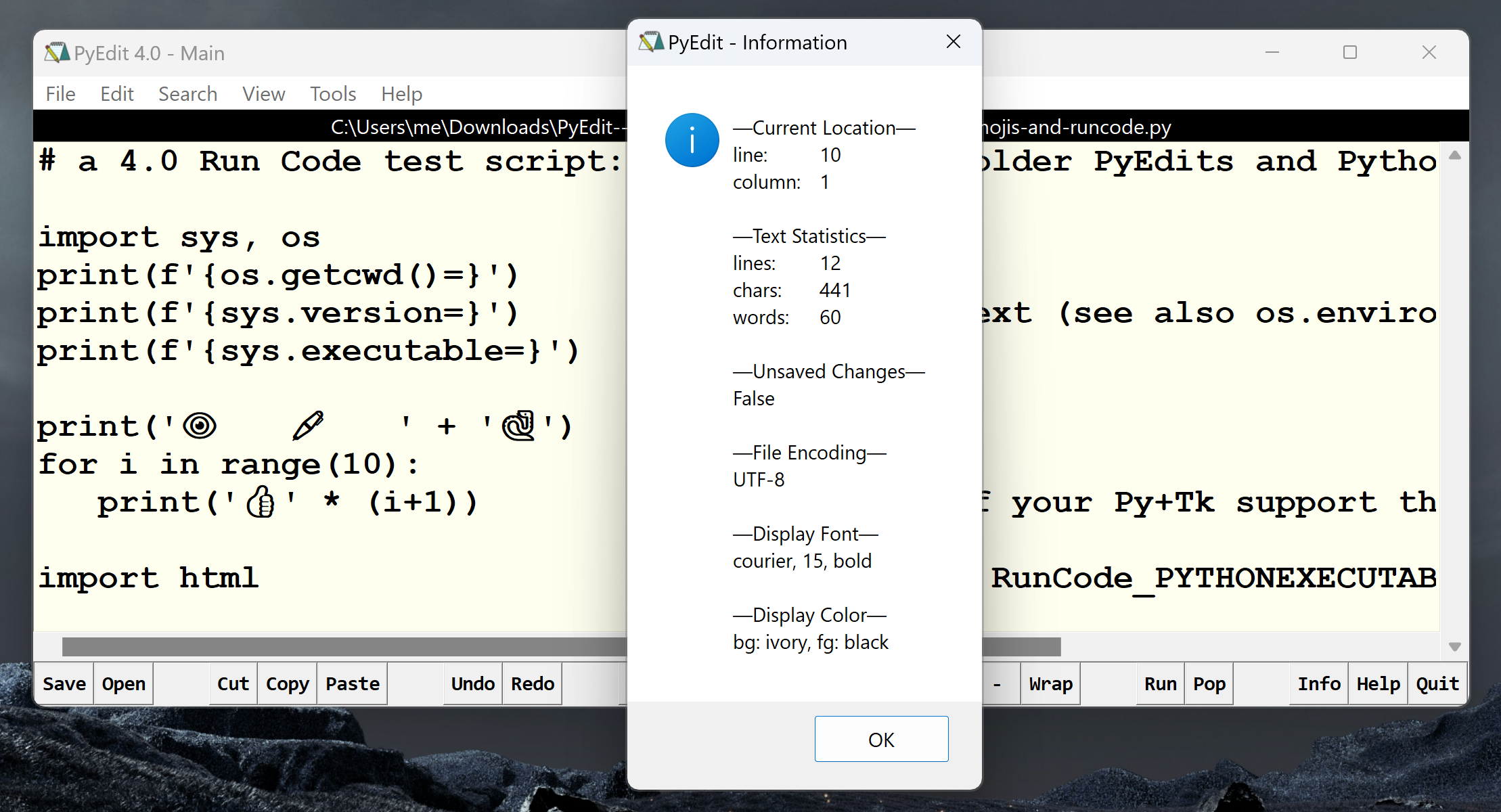Click the vertical scrollbar down arrow

click(1455, 647)
